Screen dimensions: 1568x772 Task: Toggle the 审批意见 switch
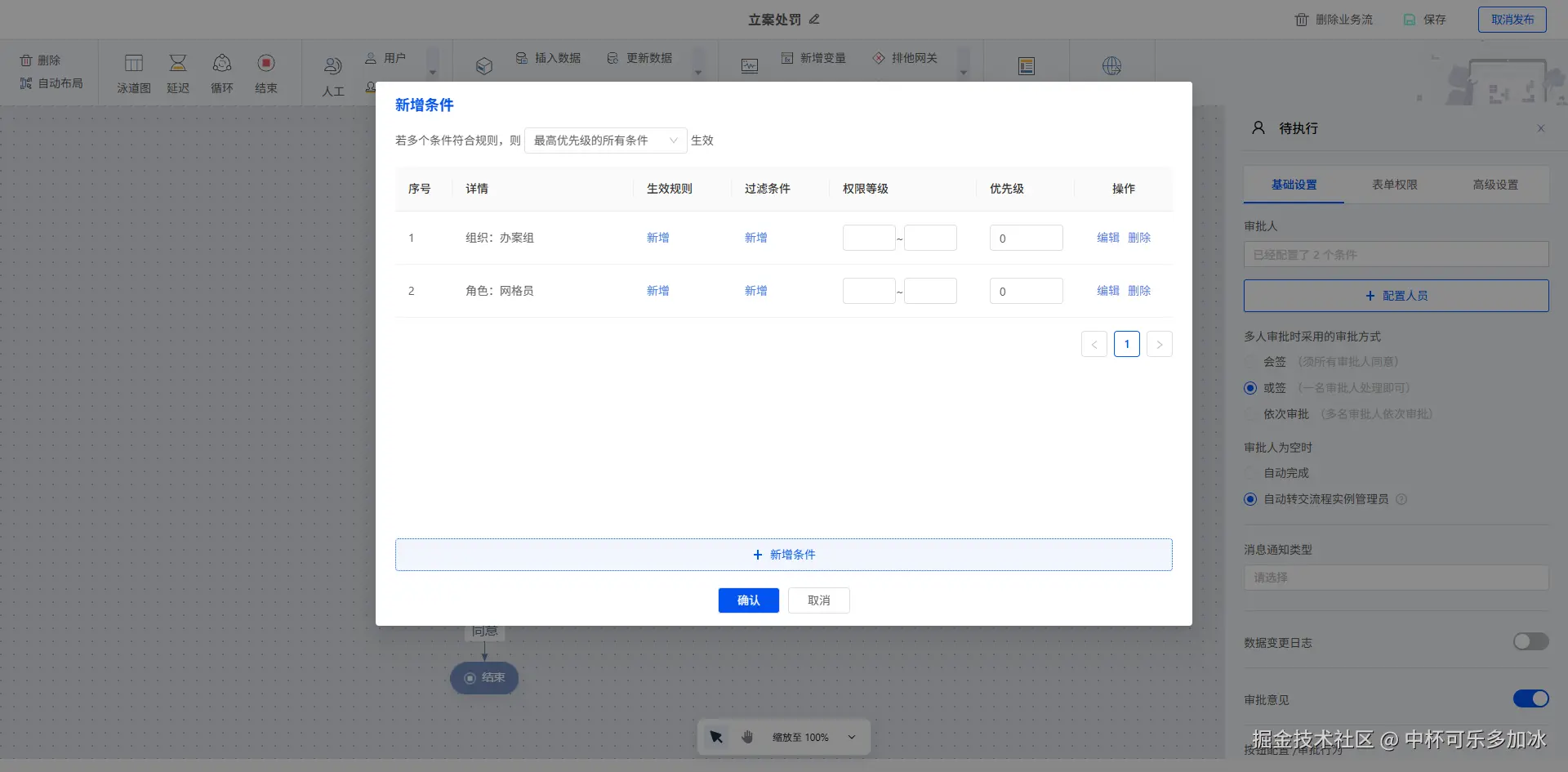1531,698
